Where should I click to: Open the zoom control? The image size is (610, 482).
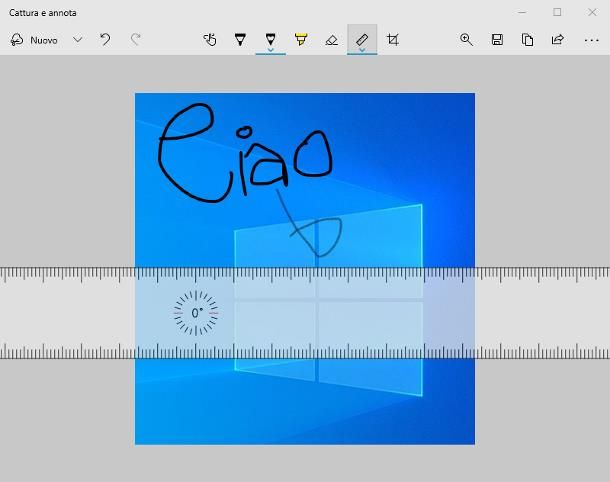pos(466,40)
